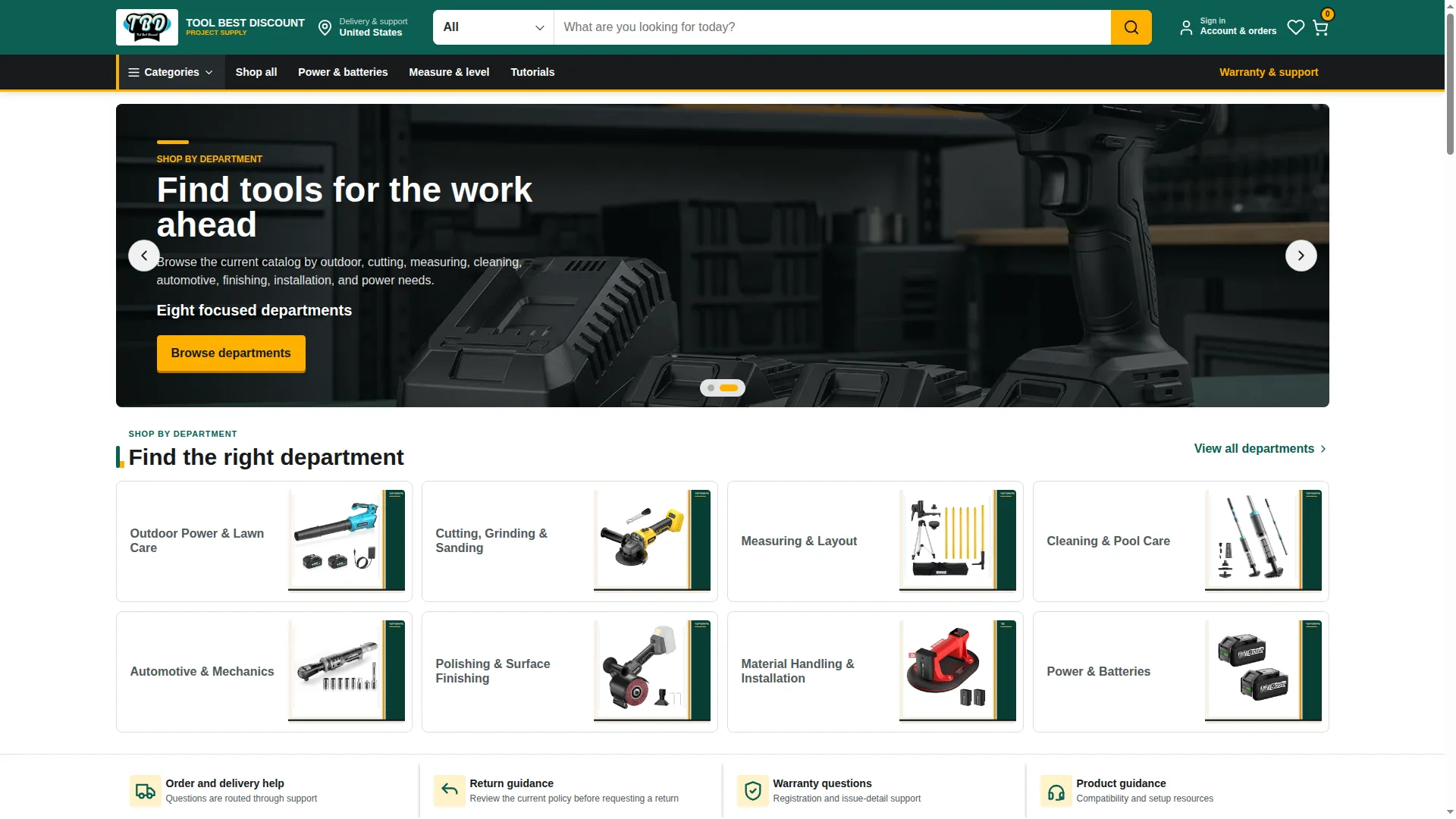Click the battery packs image
This screenshot has height=819, width=1456.
pos(1263,670)
